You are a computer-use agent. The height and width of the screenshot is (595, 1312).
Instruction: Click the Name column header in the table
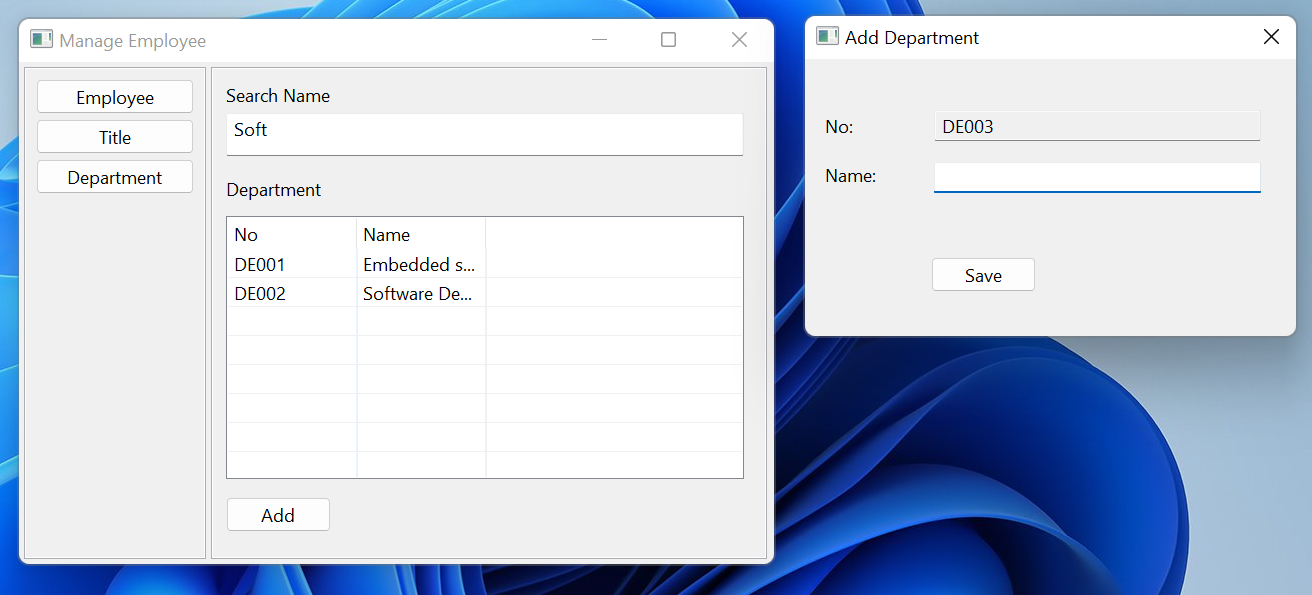421,235
